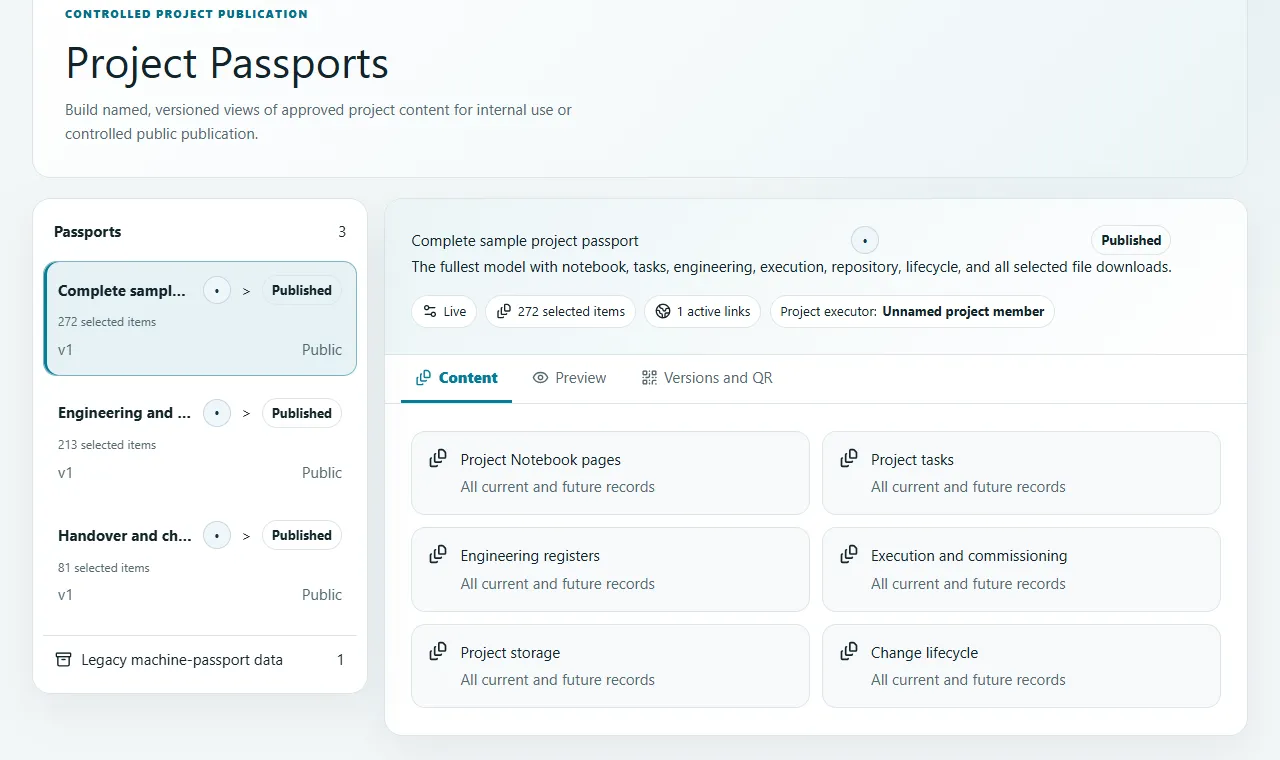
Task: Open Legacy machine-passport data
Action: [200, 660]
